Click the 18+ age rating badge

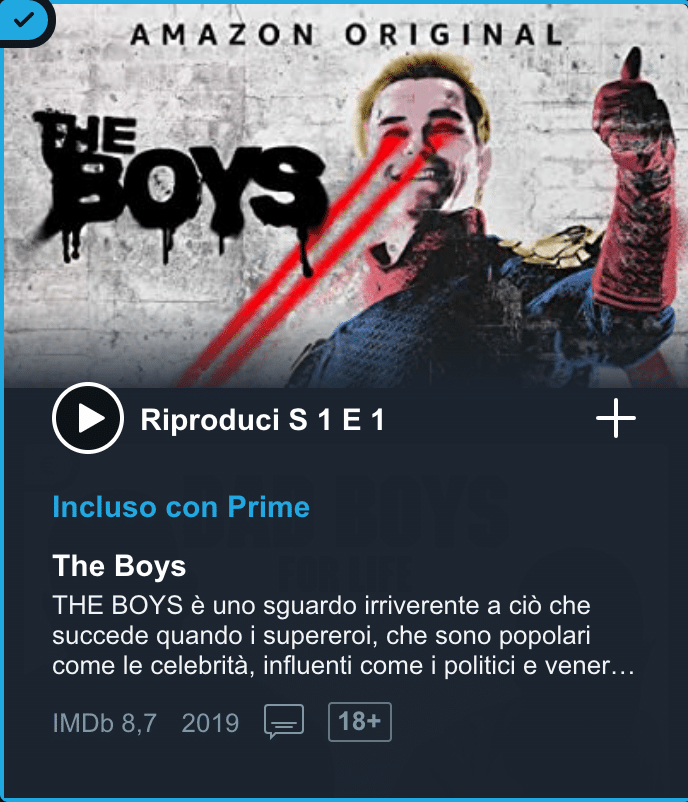[360, 722]
